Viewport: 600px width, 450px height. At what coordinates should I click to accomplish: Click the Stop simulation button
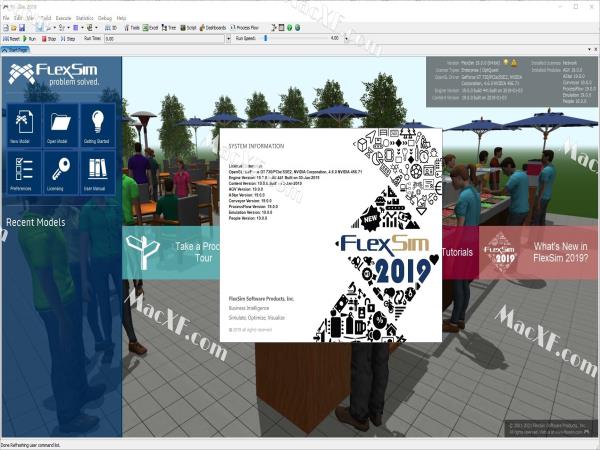pos(49,39)
